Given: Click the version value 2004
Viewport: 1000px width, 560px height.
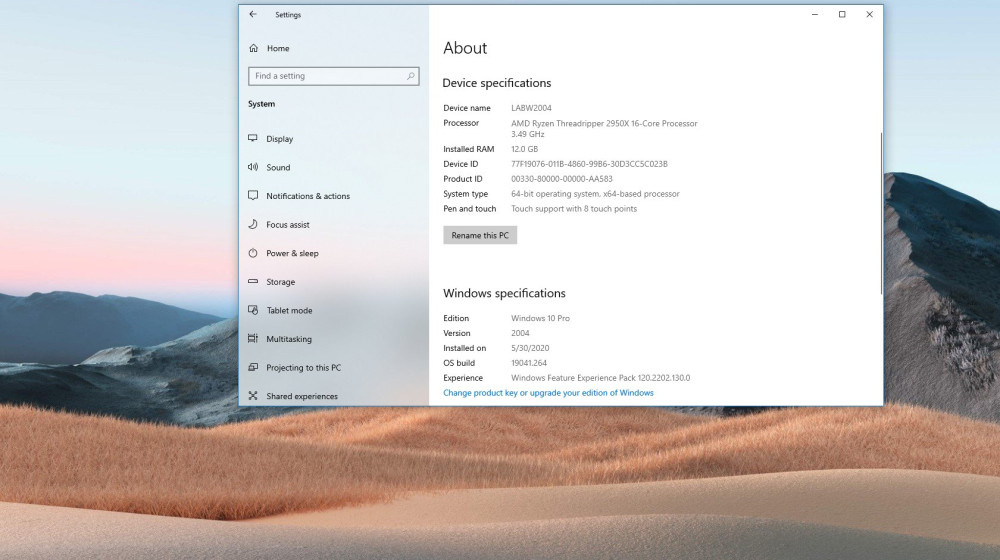Looking at the screenshot, I should tap(520, 333).
